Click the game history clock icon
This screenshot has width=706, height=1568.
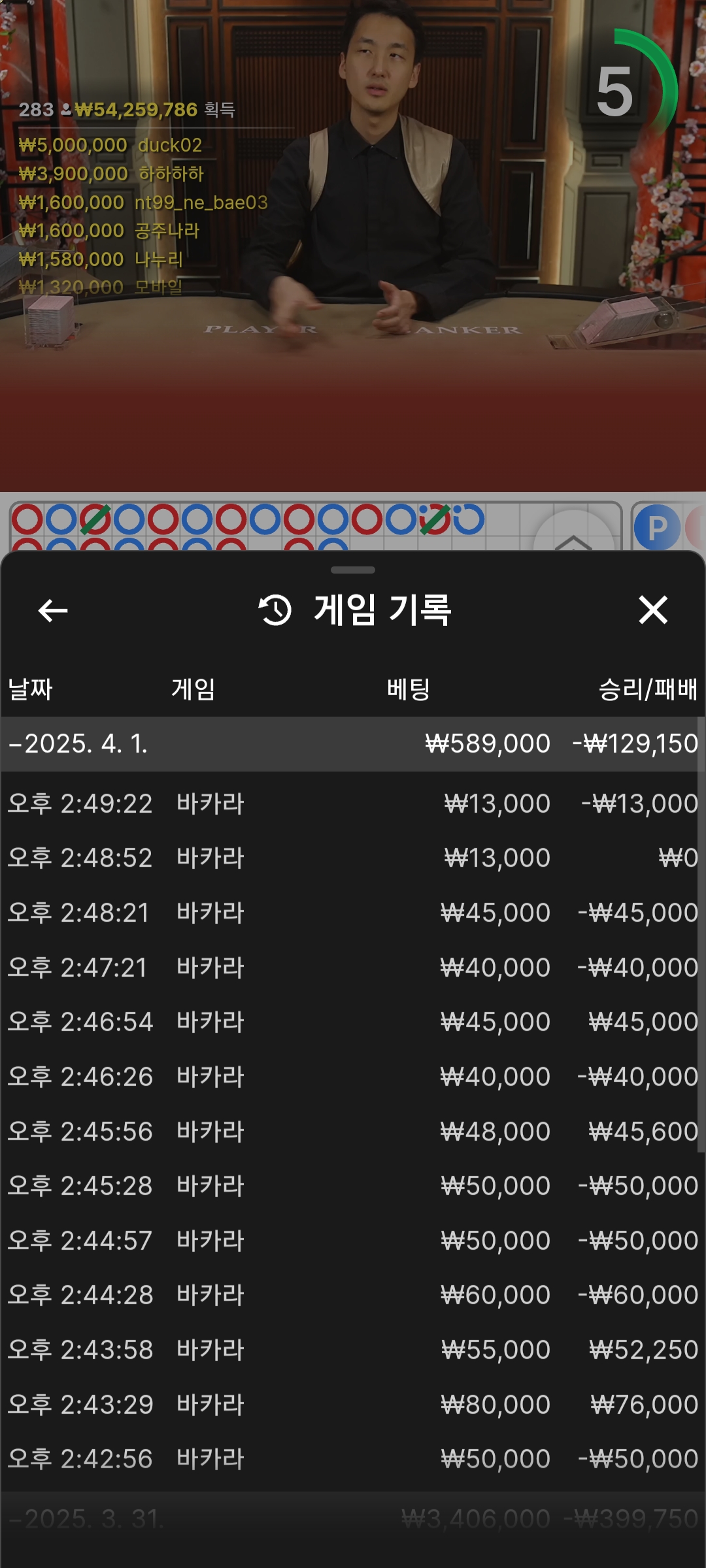(275, 610)
